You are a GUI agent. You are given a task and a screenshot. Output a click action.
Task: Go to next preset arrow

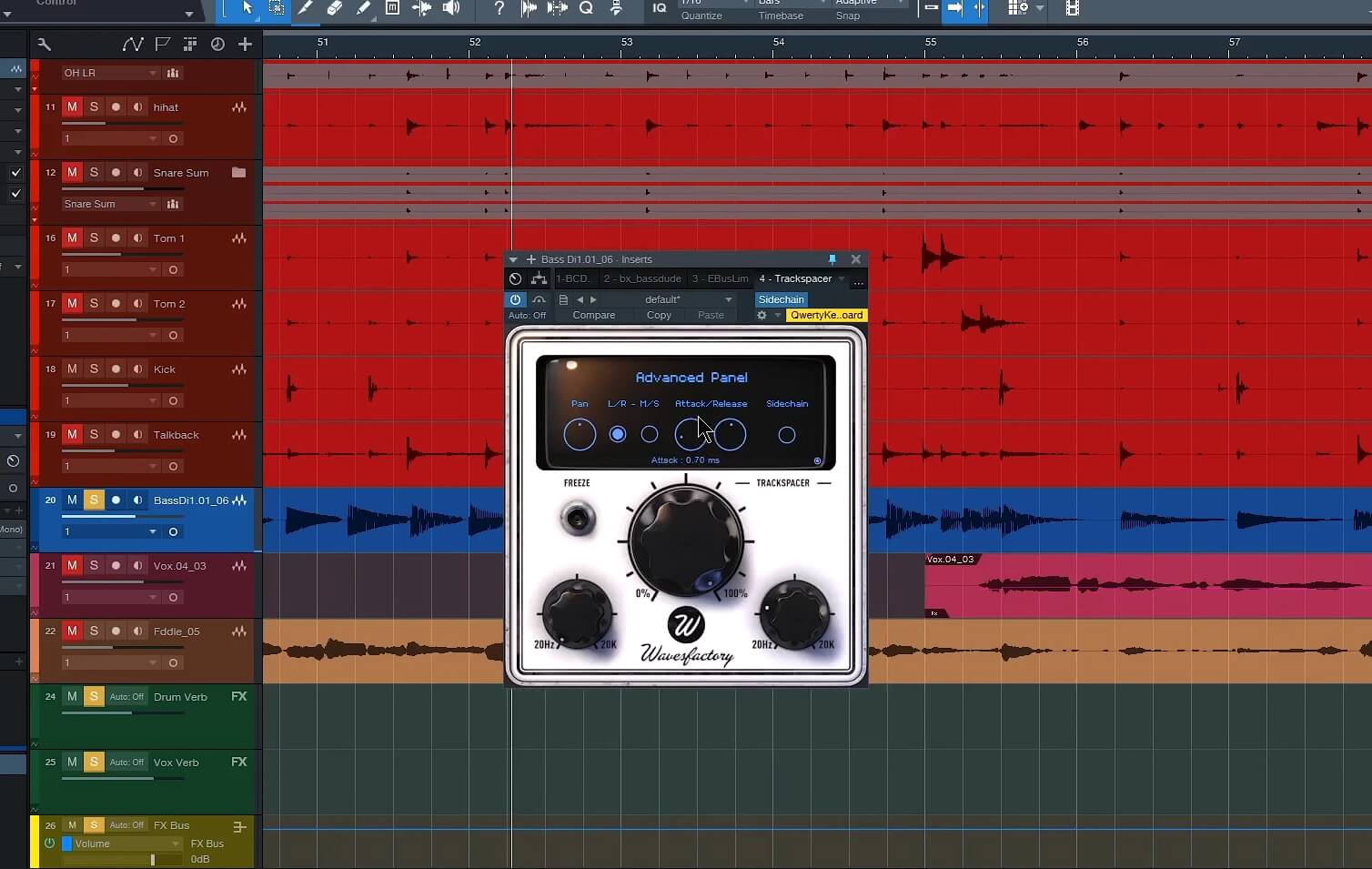(x=593, y=299)
